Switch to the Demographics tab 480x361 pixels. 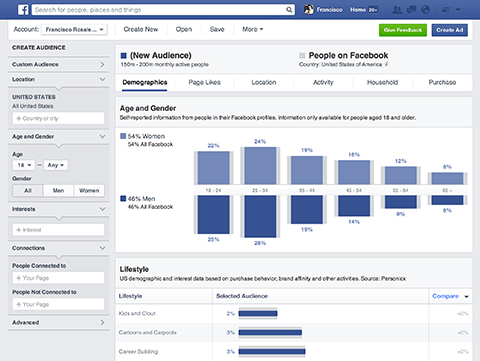145,82
